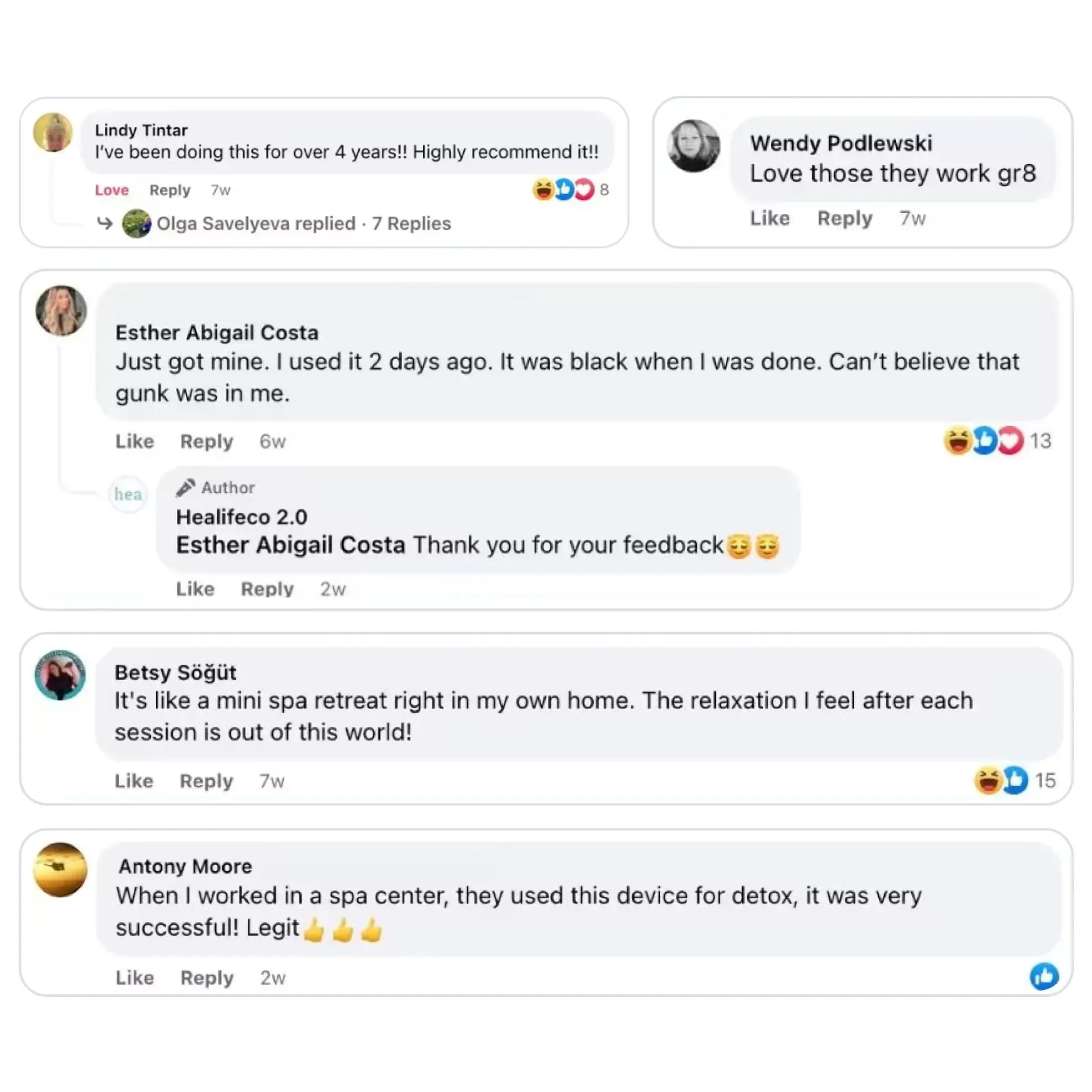Open Wendy Podlewski's avatar photo
Screen dimensions: 1092x1092
click(693, 146)
